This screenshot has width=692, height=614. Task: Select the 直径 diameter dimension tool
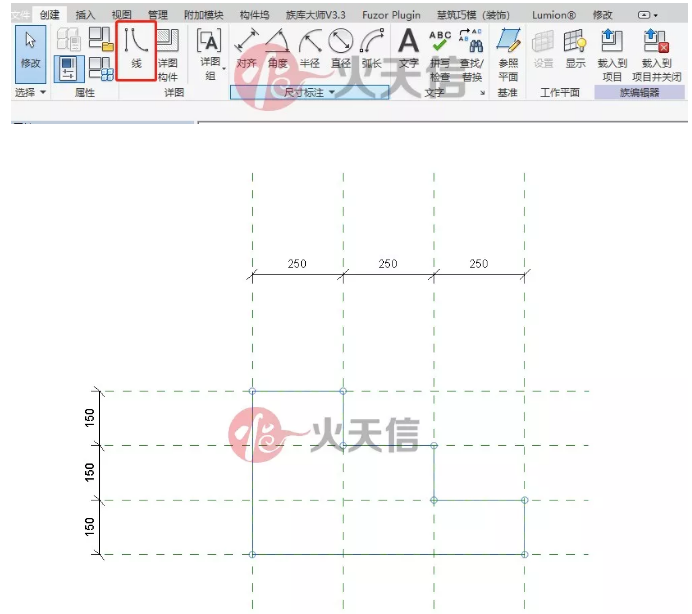point(341,49)
